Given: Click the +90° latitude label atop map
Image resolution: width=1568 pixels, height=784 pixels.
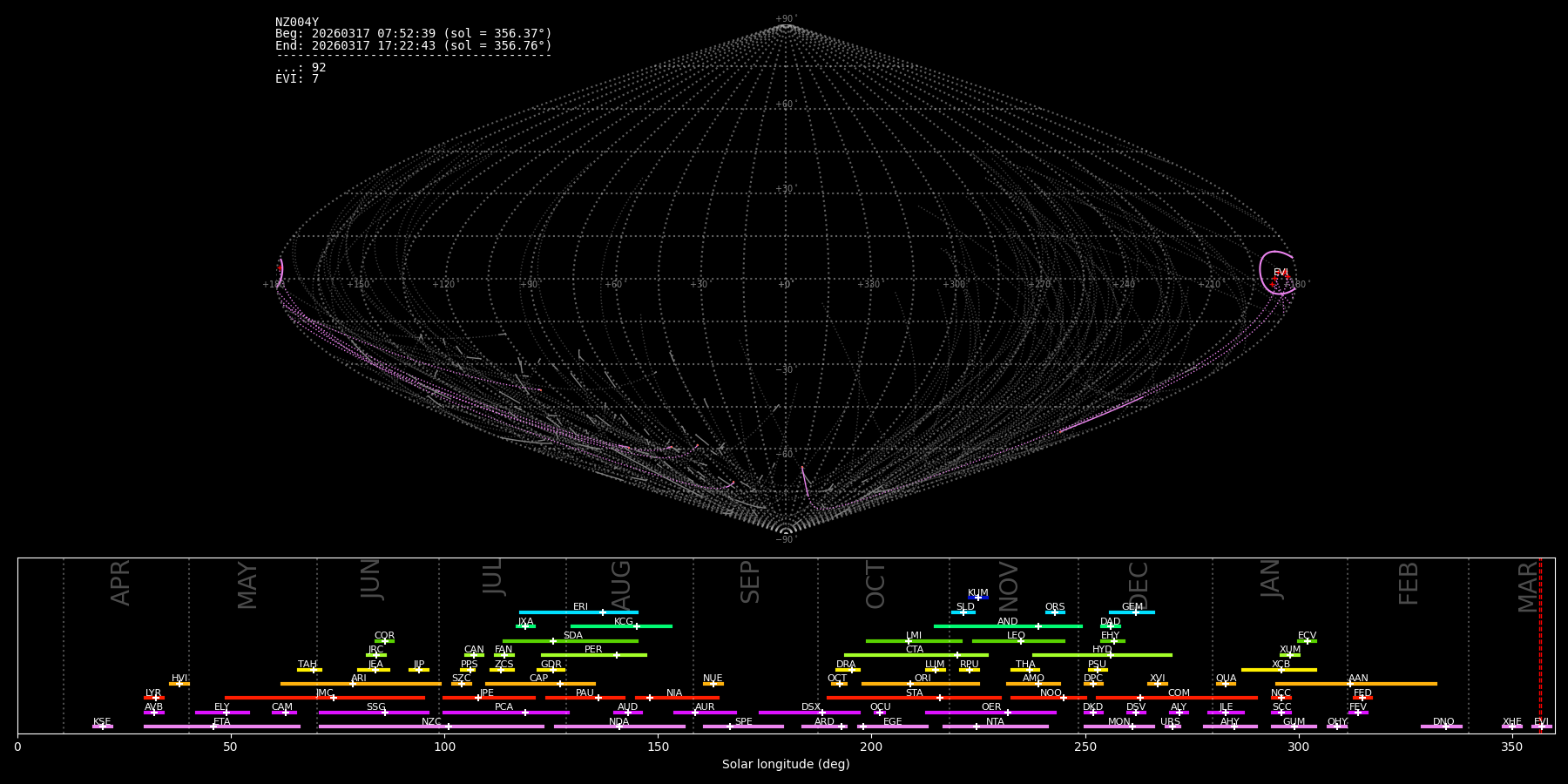Looking at the screenshot, I should [x=786, y=18].
